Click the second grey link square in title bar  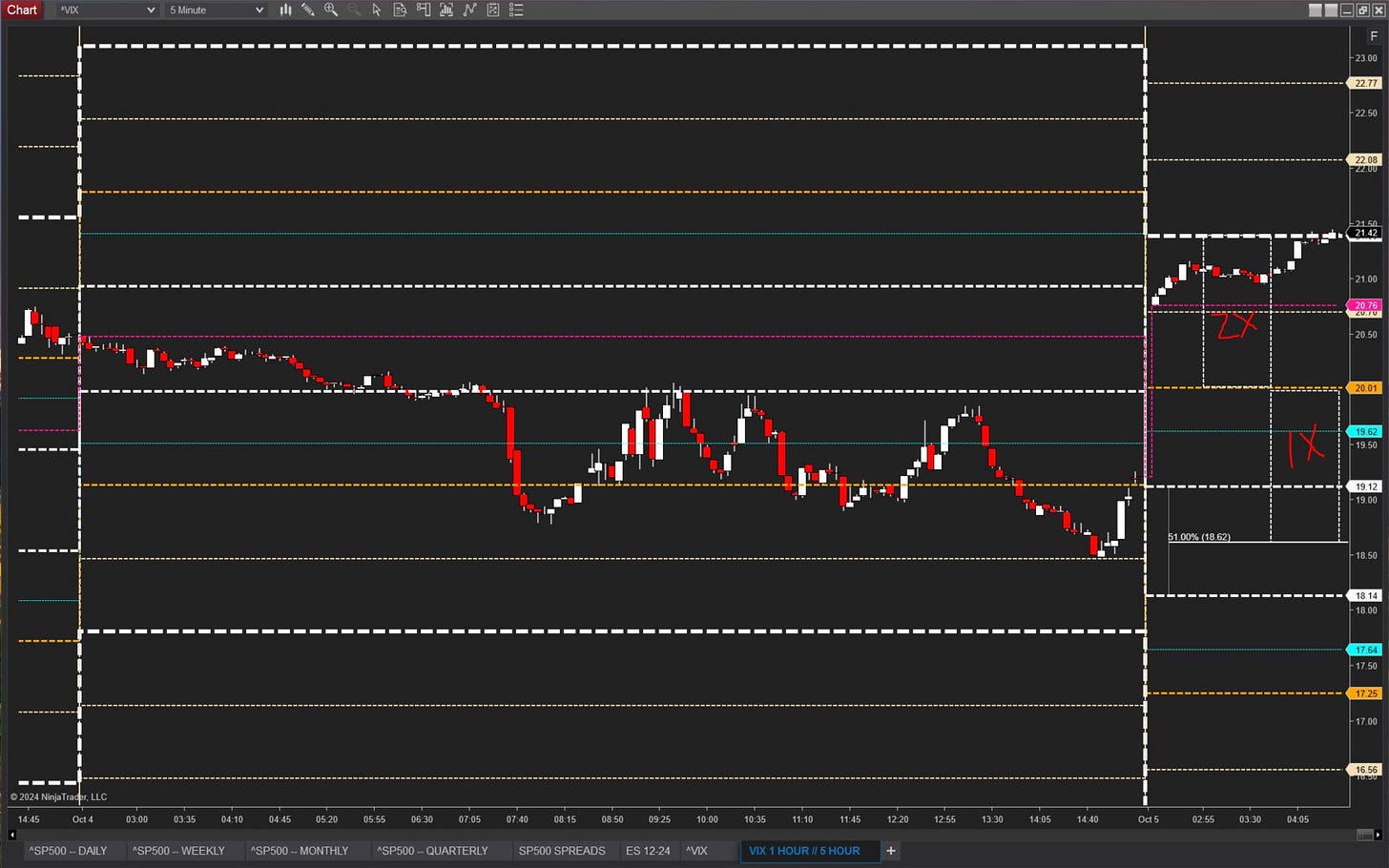coord(1331,10)
